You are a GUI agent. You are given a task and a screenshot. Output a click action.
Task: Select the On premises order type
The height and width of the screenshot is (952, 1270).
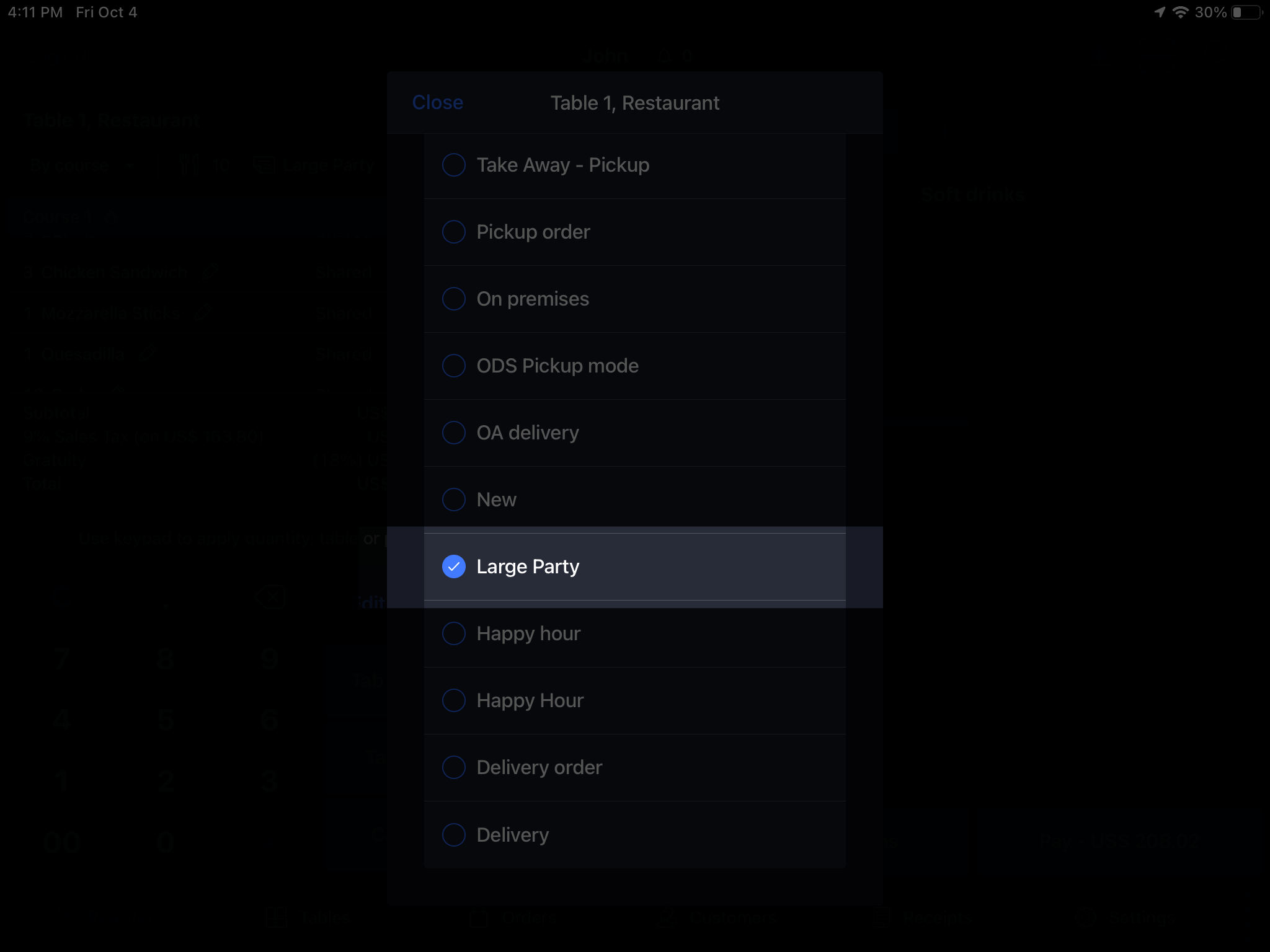pyautogui.click(x=634, y=298)
